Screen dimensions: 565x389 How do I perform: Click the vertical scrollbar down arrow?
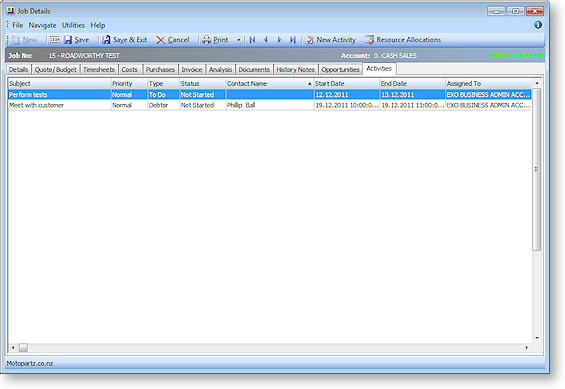pyautogui.click(x=537, y=338)
